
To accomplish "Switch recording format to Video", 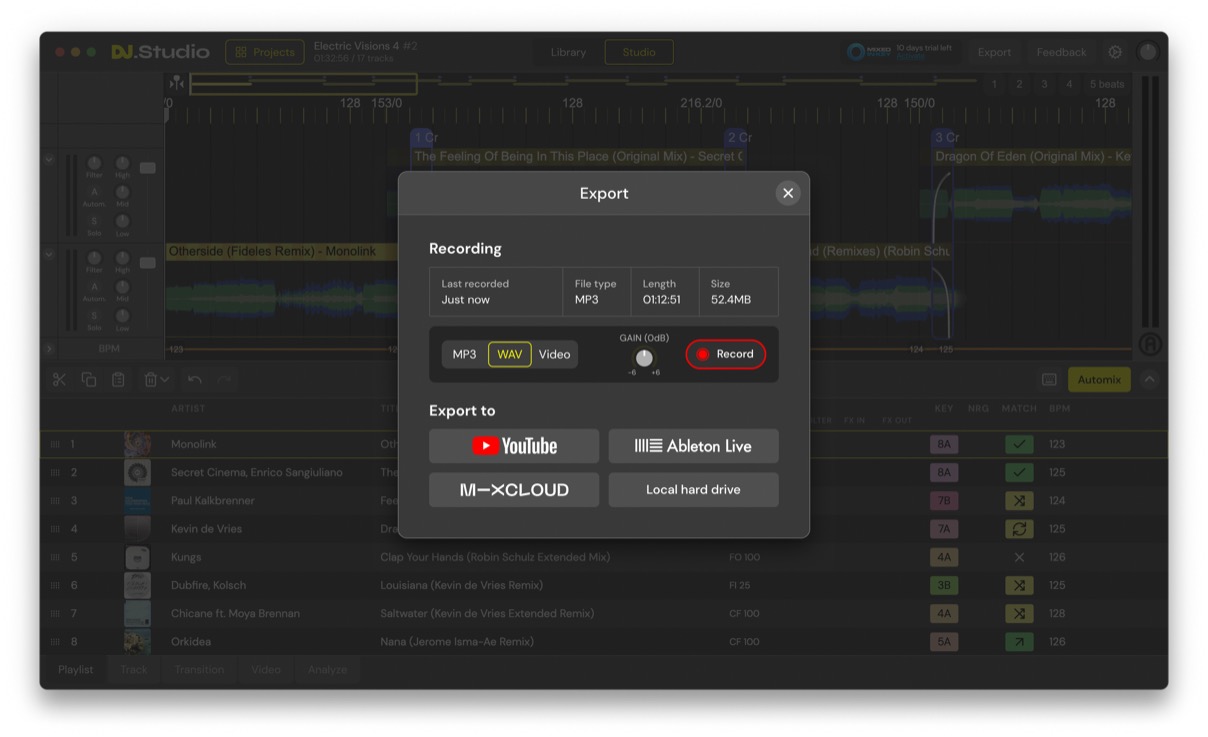I will point(554,354).
